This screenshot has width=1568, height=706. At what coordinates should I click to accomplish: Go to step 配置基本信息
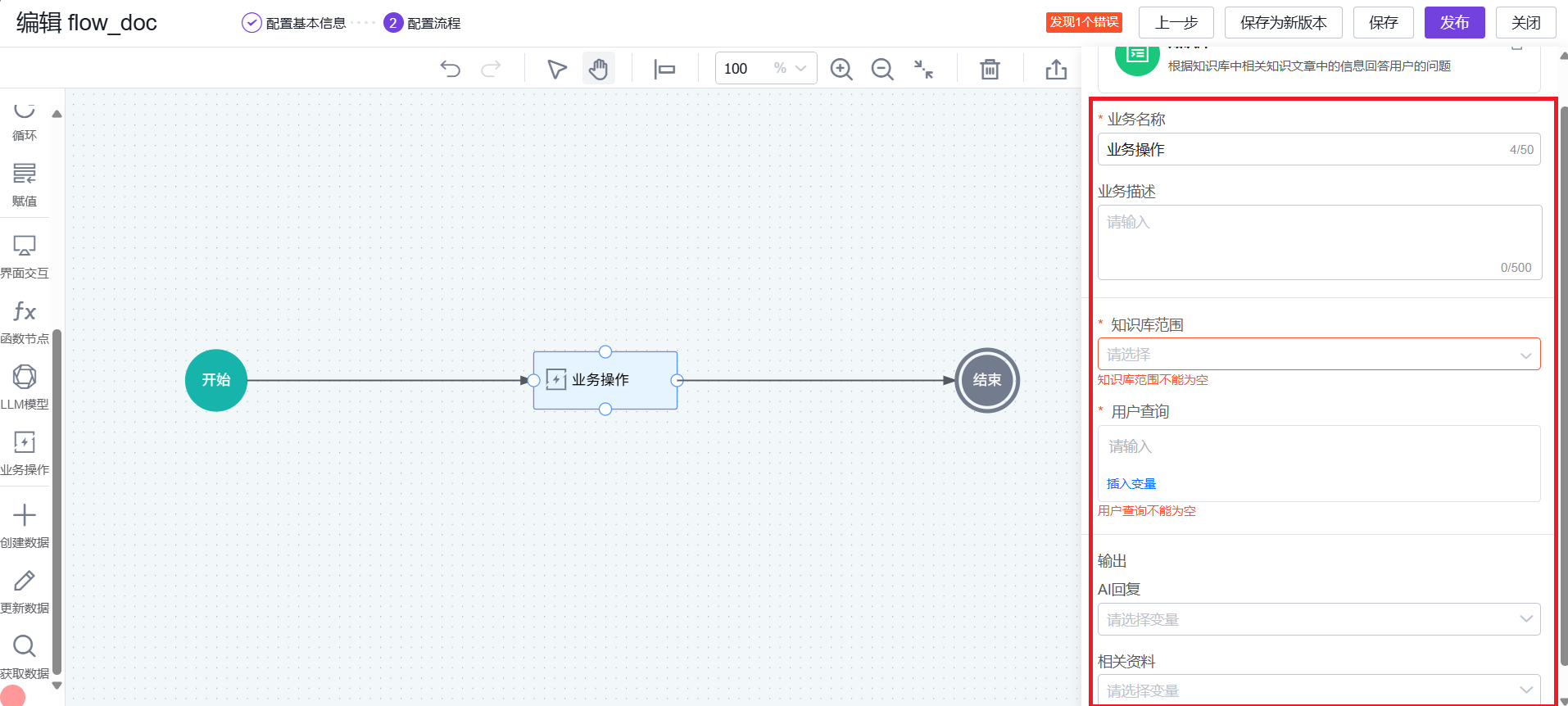294,23
